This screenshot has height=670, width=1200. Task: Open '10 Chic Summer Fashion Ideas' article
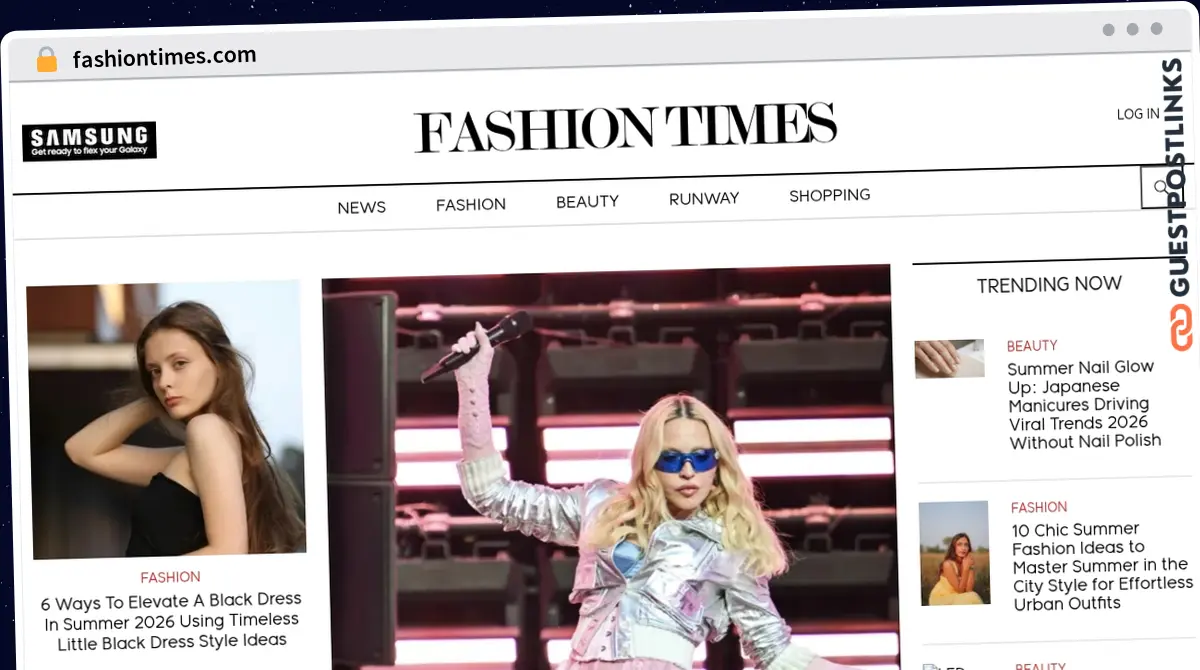(x=1102, y=566)
